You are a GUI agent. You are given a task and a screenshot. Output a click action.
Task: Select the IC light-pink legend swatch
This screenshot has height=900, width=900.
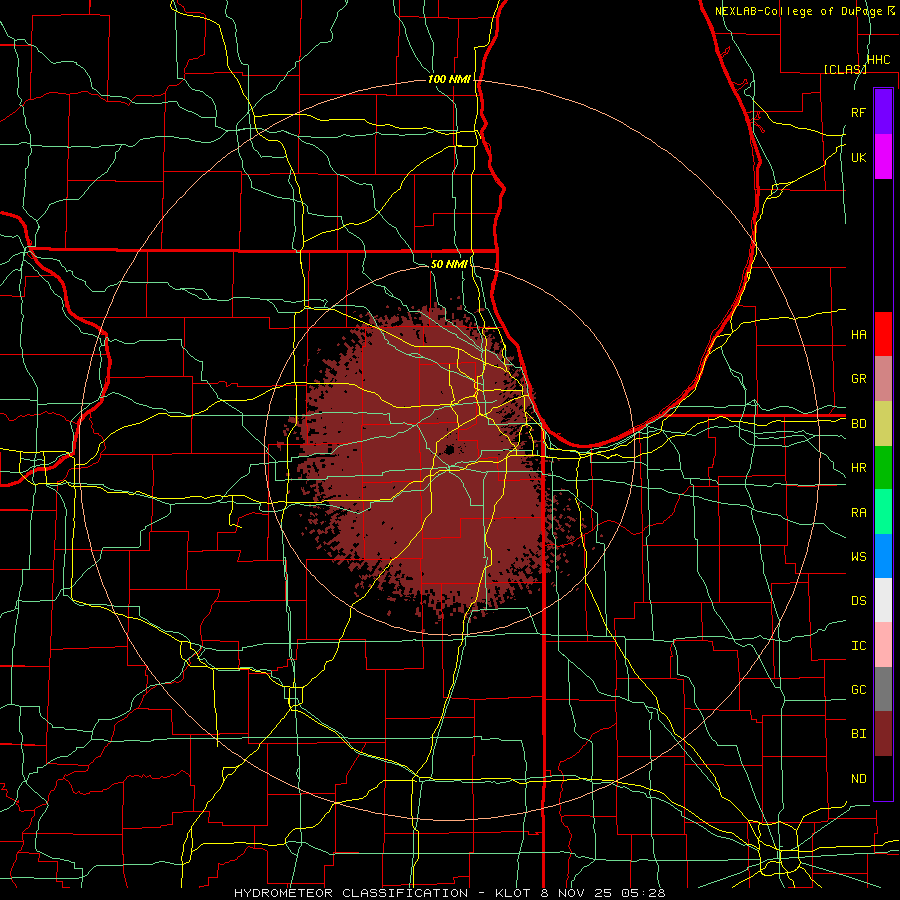[883, 645]
